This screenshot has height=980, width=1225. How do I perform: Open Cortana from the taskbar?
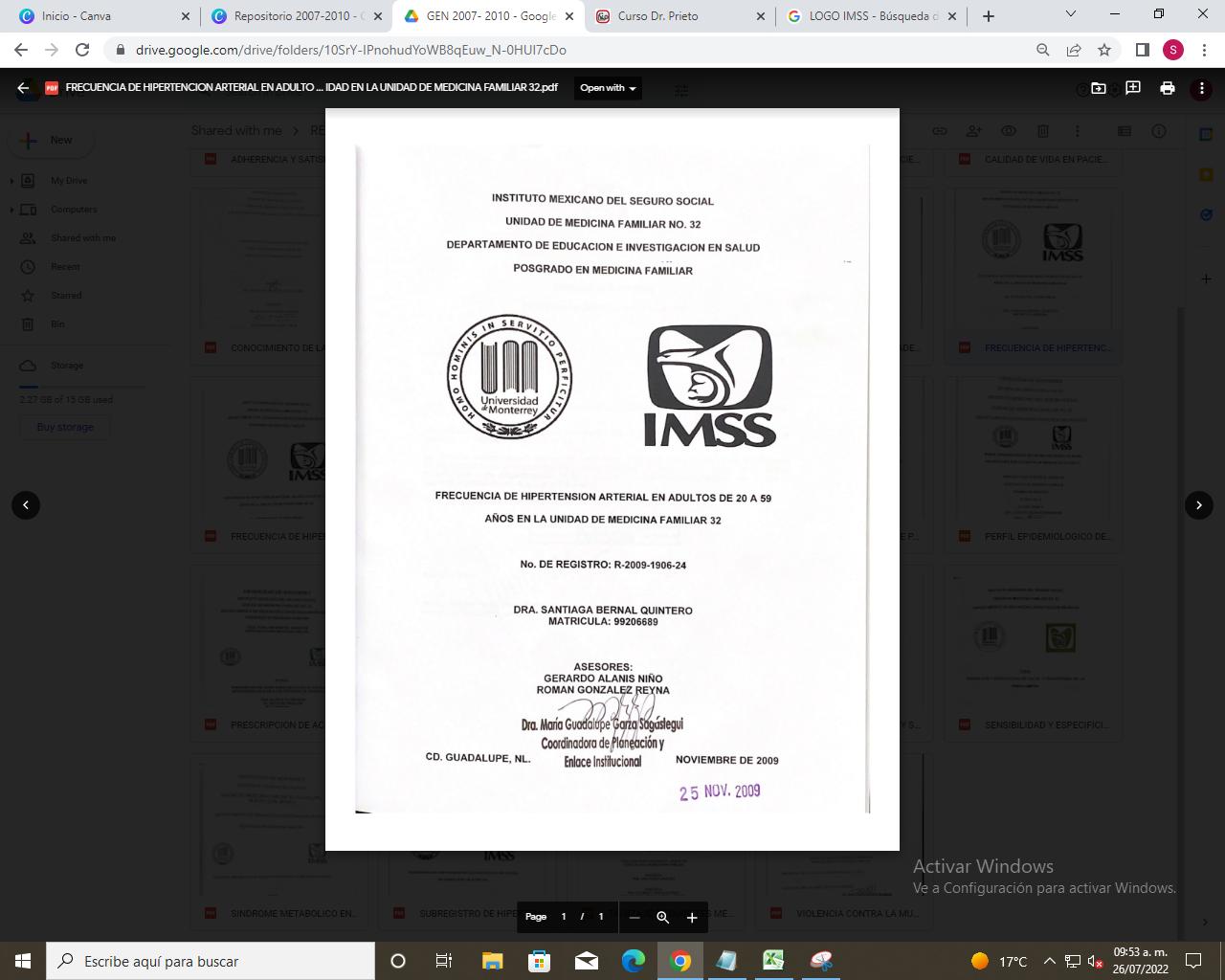(x=398, y=961)
